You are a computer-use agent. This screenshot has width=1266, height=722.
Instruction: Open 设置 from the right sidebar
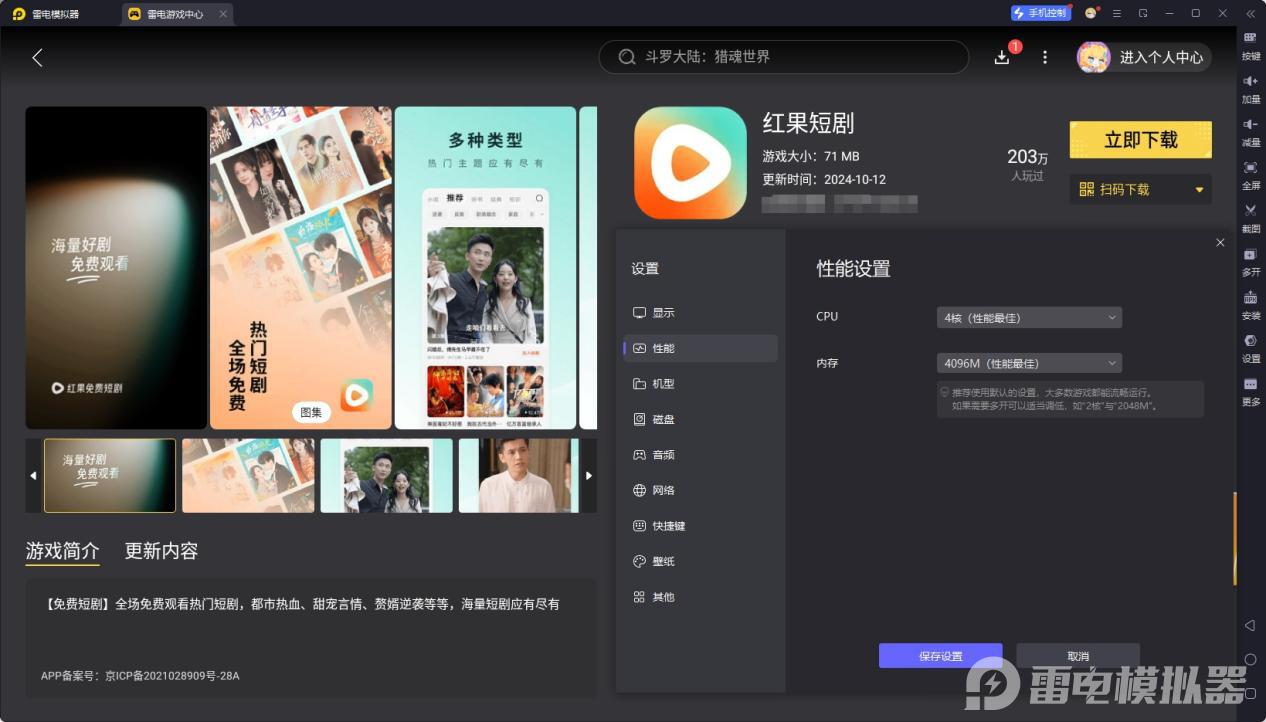(x=1250, y=348)
